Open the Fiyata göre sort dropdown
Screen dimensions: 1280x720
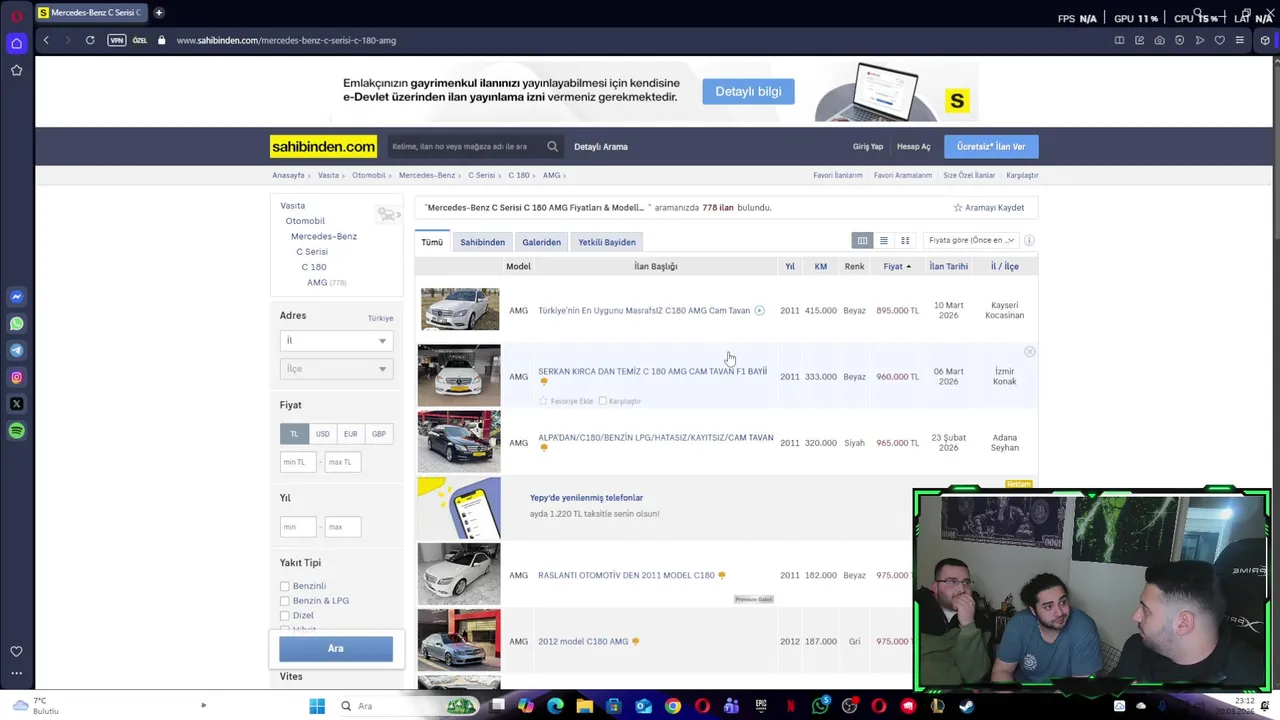coord(970,240)
